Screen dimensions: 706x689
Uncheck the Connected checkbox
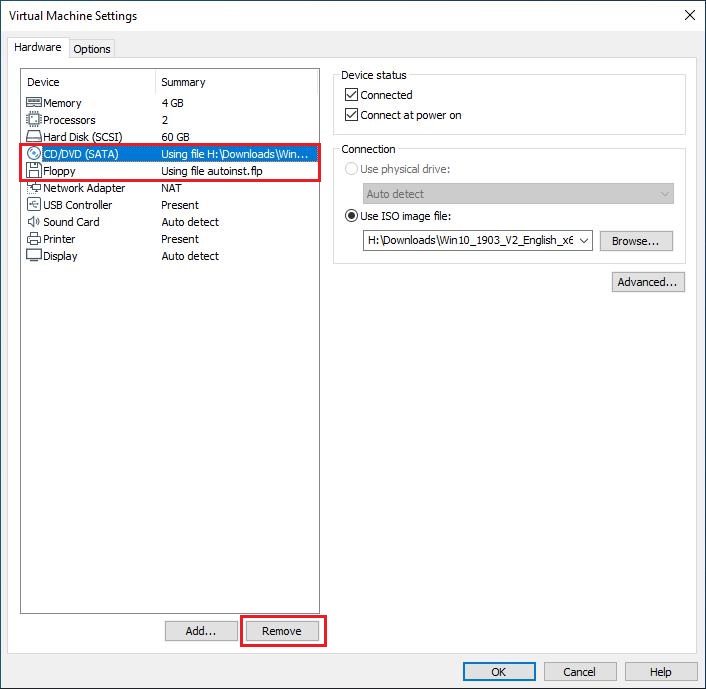351,95
